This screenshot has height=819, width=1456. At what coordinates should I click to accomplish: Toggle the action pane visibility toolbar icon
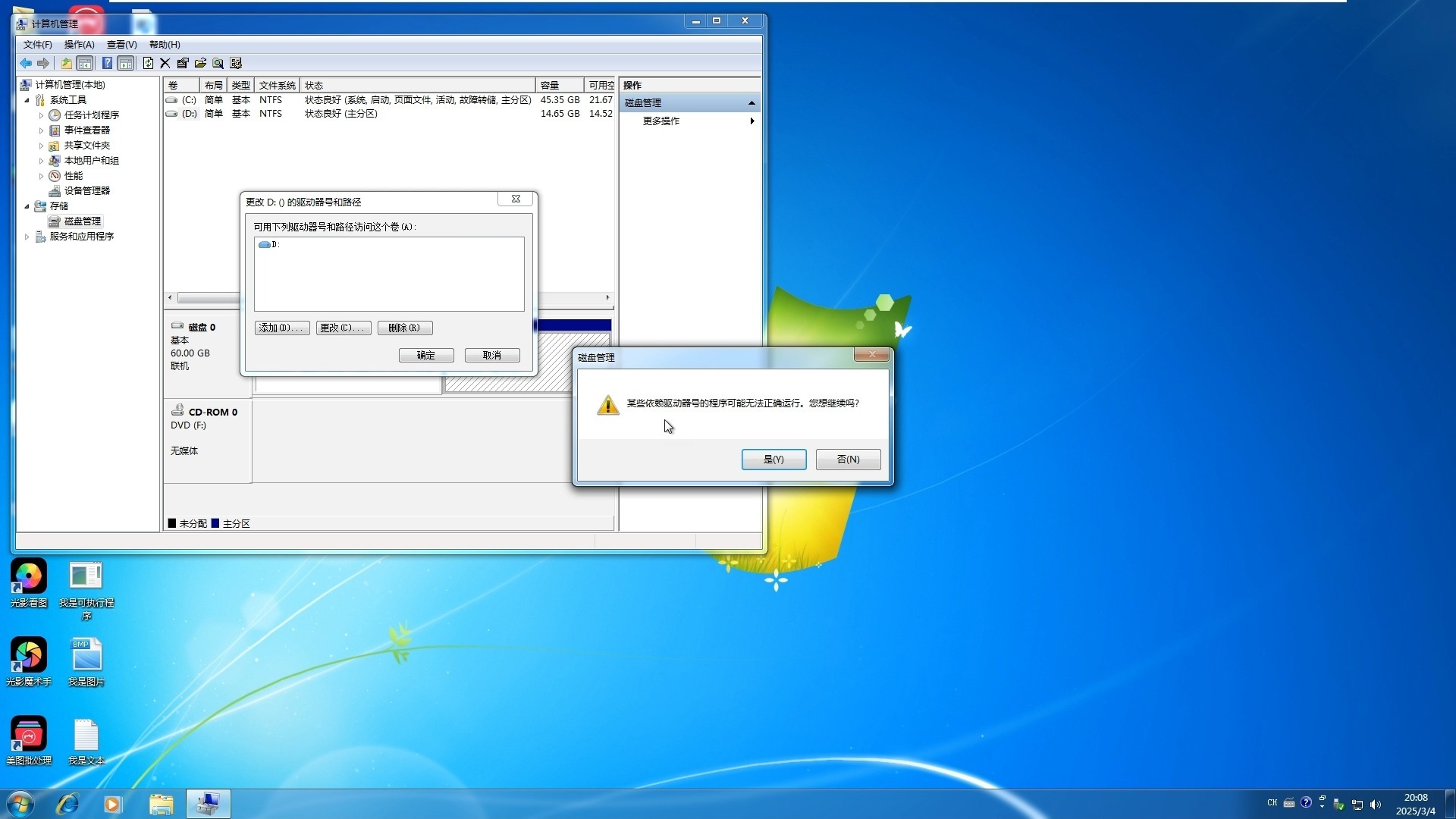(125, 63)
